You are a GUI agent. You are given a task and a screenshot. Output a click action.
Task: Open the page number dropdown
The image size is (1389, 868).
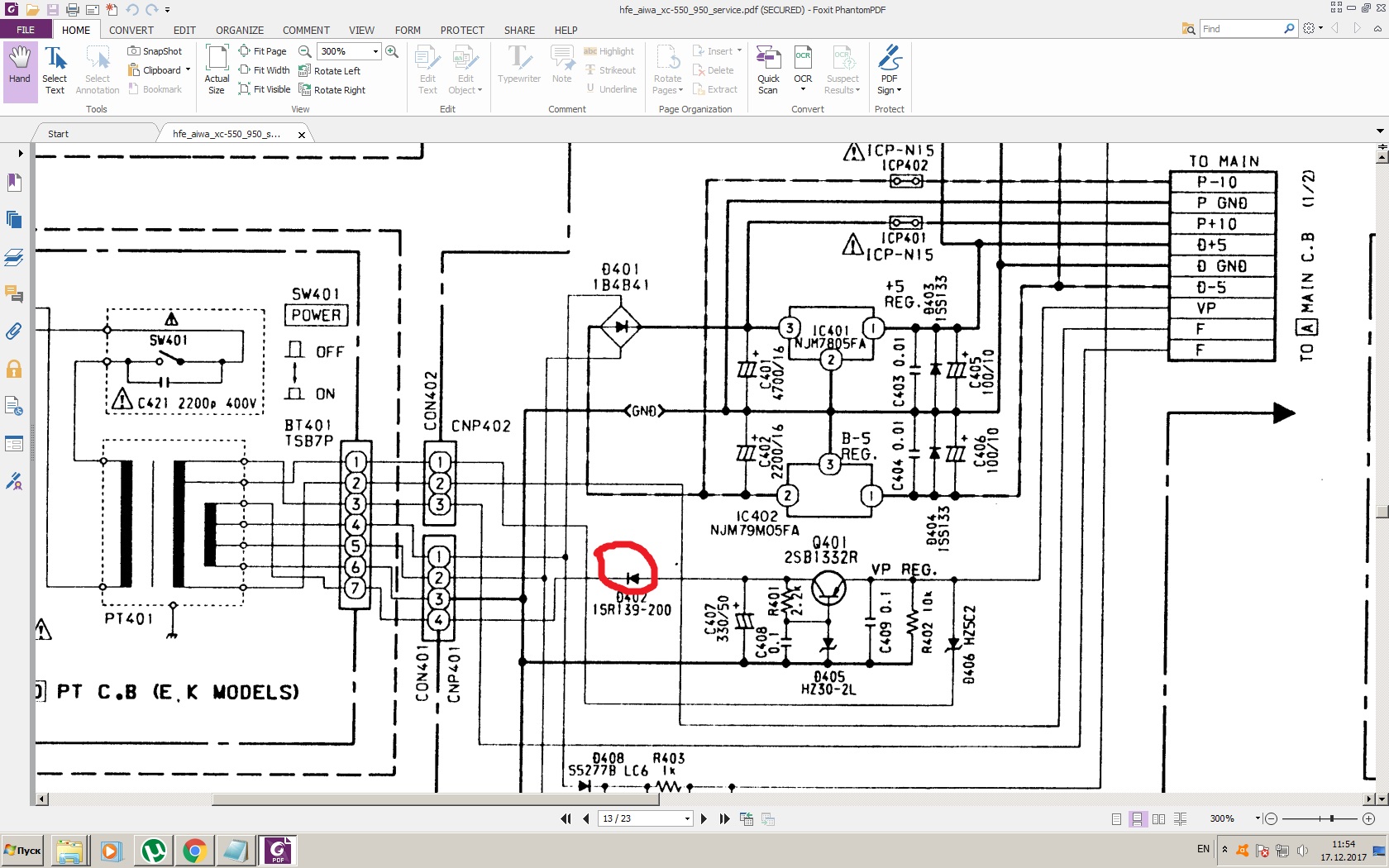(686, 818)
